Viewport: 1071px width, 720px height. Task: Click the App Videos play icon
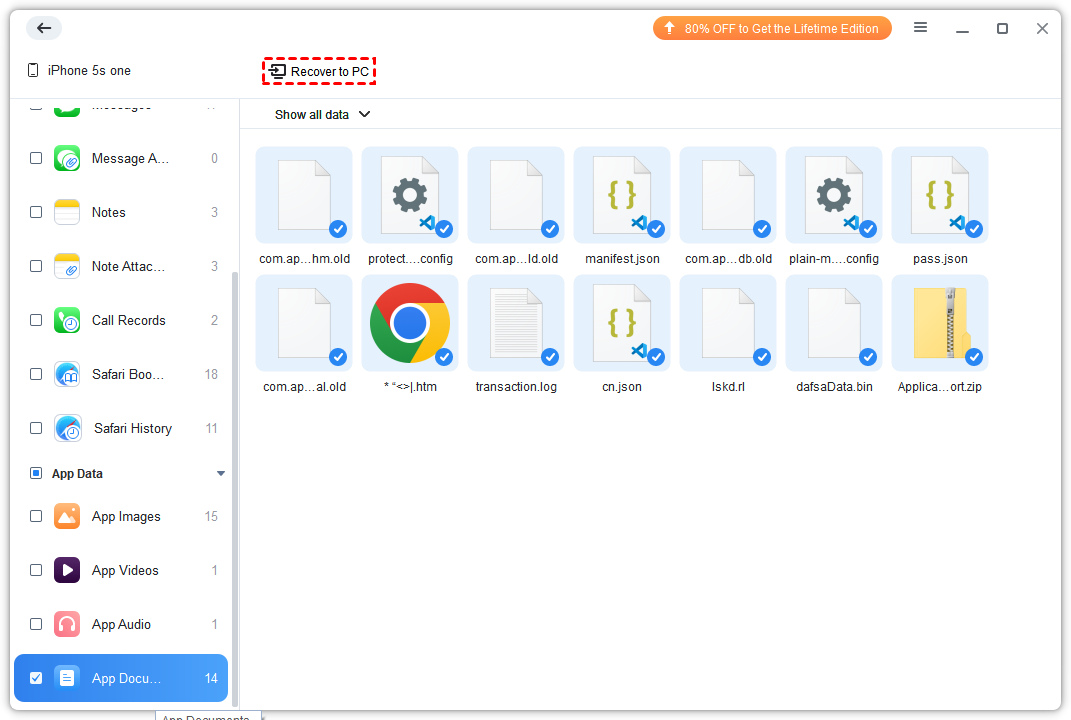67,570
